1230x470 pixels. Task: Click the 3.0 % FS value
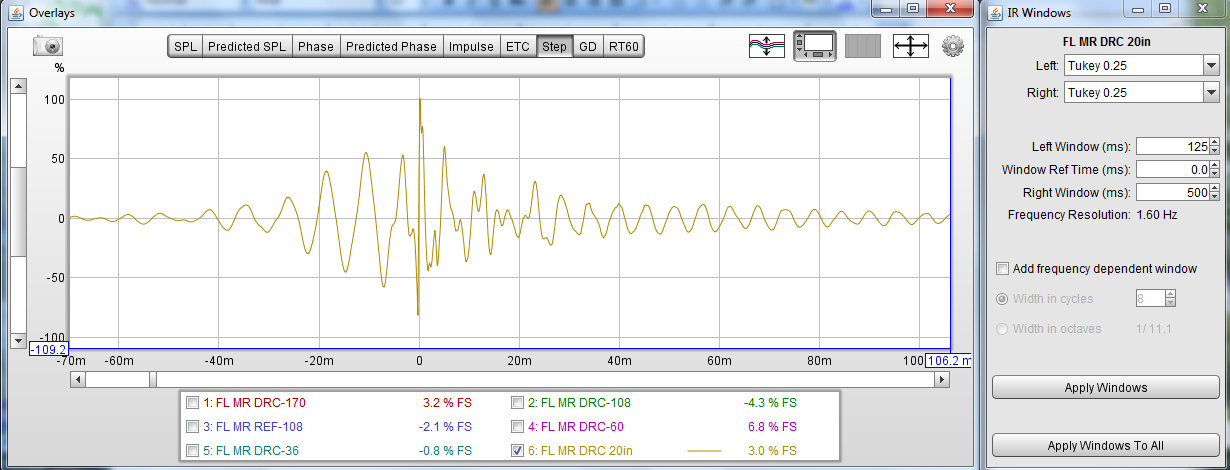coord(772,451)
